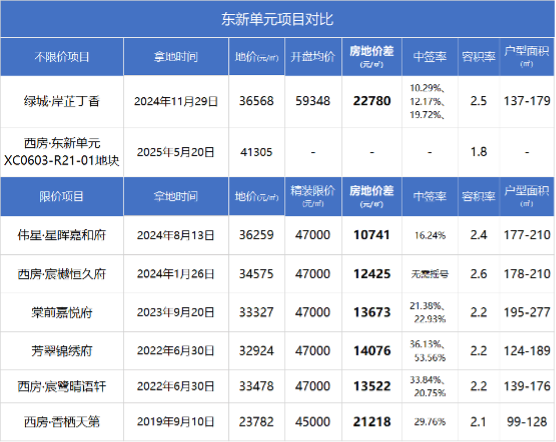Select the land price 33478

coord(256,386)
